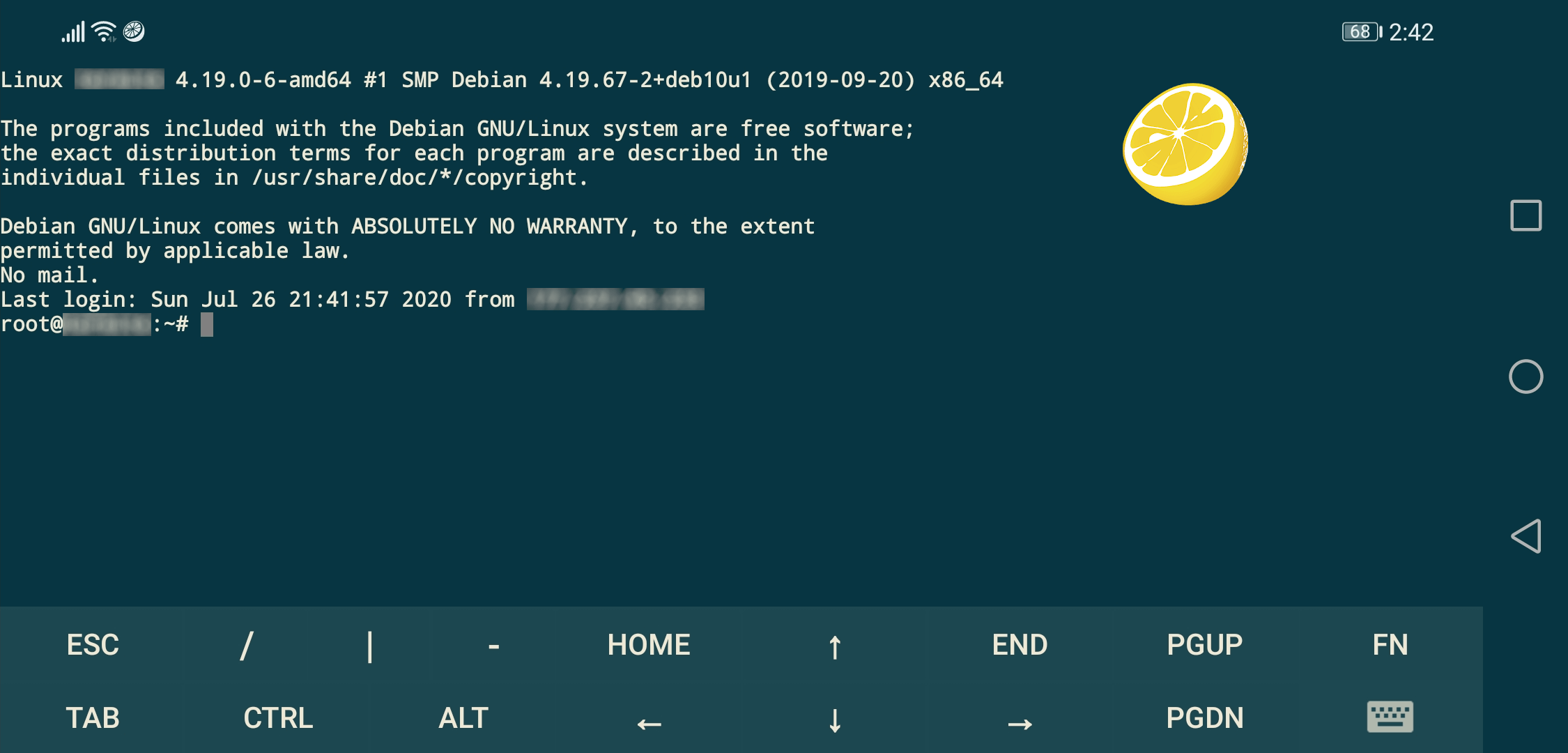This screenshot has height=753, width=1568.
Task: Show the on-screen keyboard
Action: point(1390,717)
